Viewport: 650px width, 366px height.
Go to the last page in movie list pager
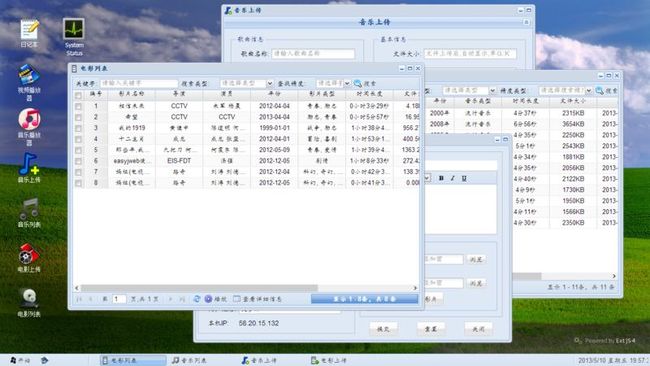pyautogui.click(x=182, y=299)
